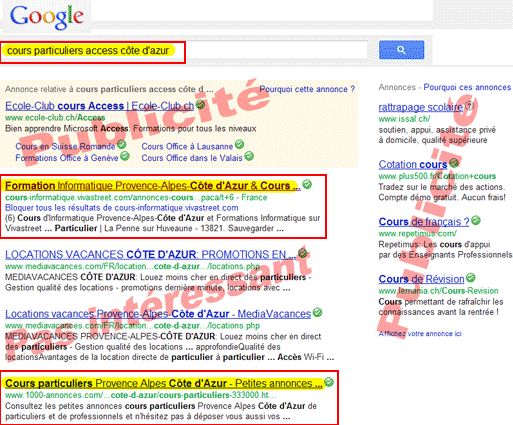Screen dimensions: 513x425
Task: Block all results from cours-informatique.vivastreet.com
Action: pyautogui.click(x=122, y=208)
